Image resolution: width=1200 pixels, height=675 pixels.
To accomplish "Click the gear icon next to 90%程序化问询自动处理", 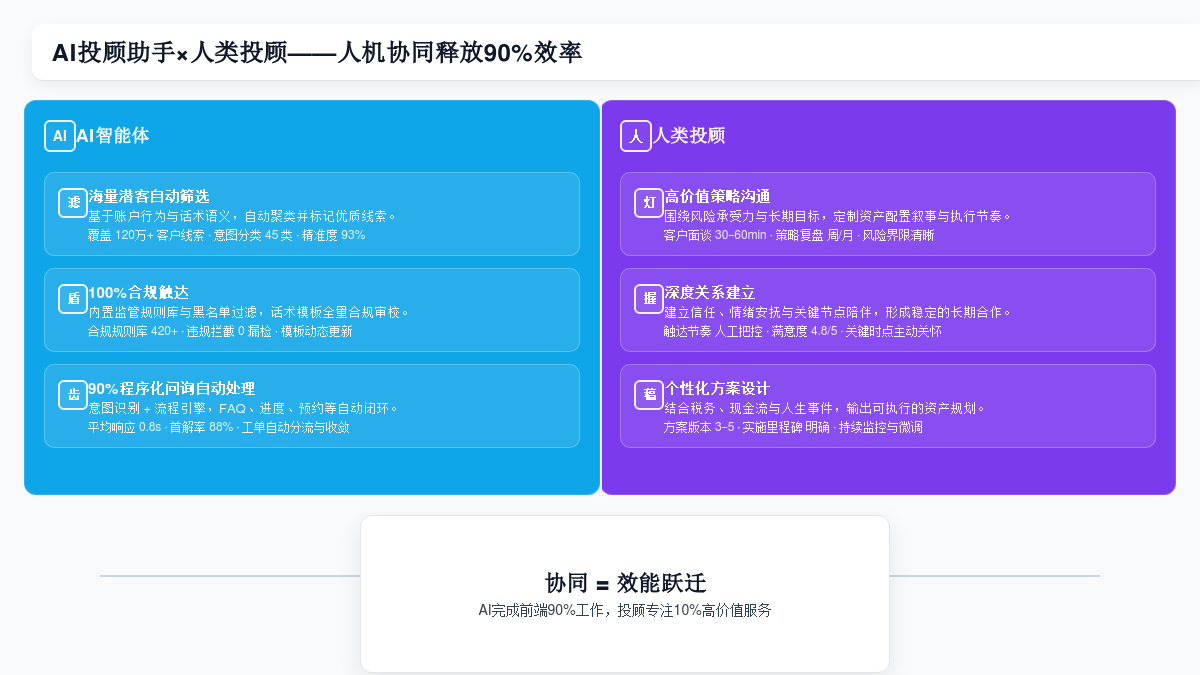I will [73, 395].
